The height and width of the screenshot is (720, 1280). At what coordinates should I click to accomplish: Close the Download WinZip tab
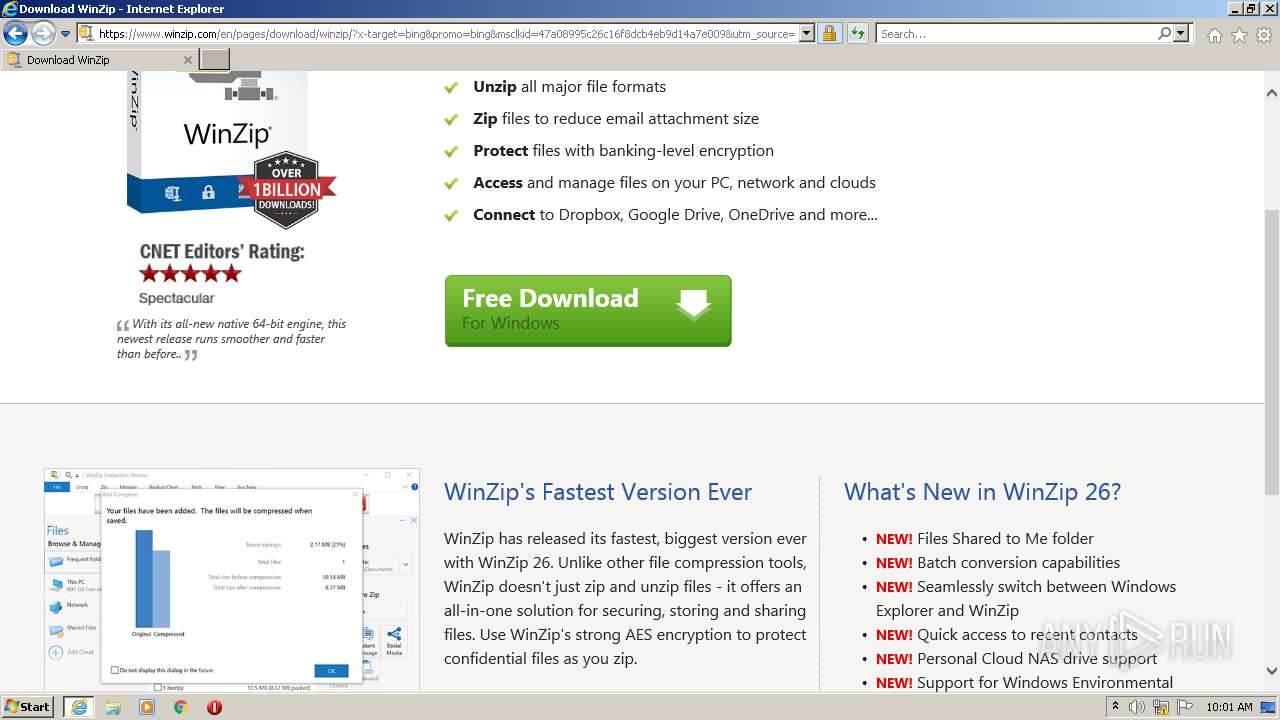tap(187, 60)
